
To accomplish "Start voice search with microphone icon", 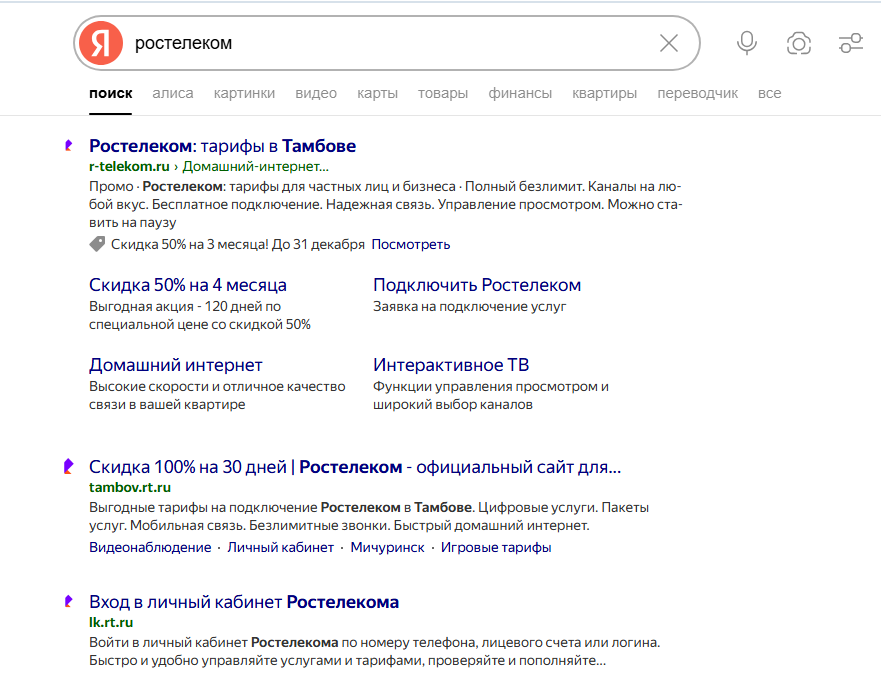I will point(746,43).
